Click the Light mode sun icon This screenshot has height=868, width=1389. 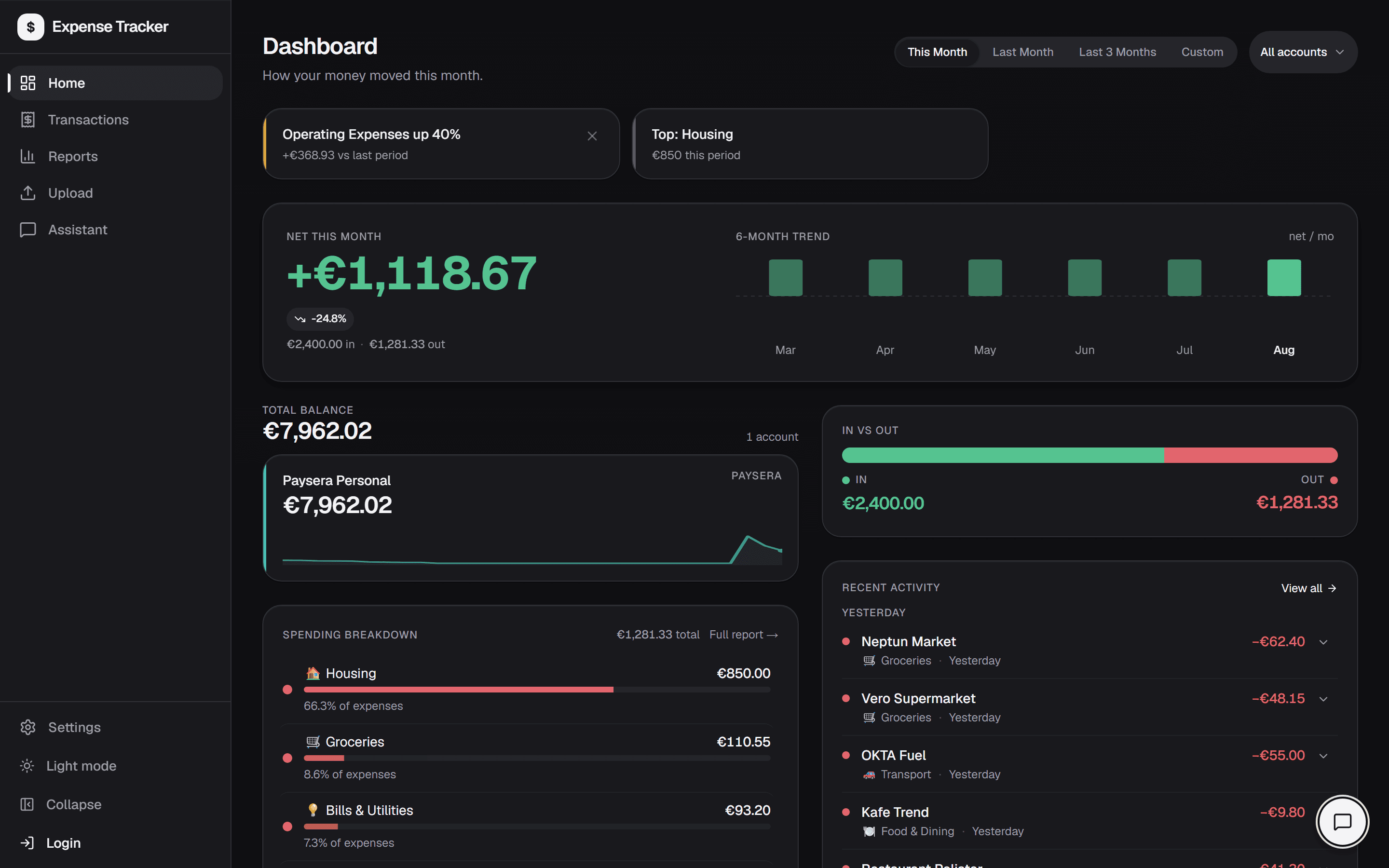(27, 766)
